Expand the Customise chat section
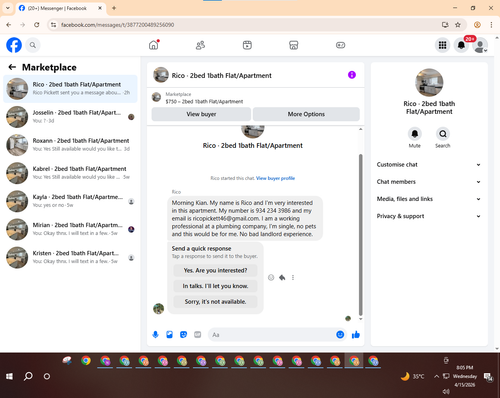Screen dimensions: 500x398 coord(429,164)
